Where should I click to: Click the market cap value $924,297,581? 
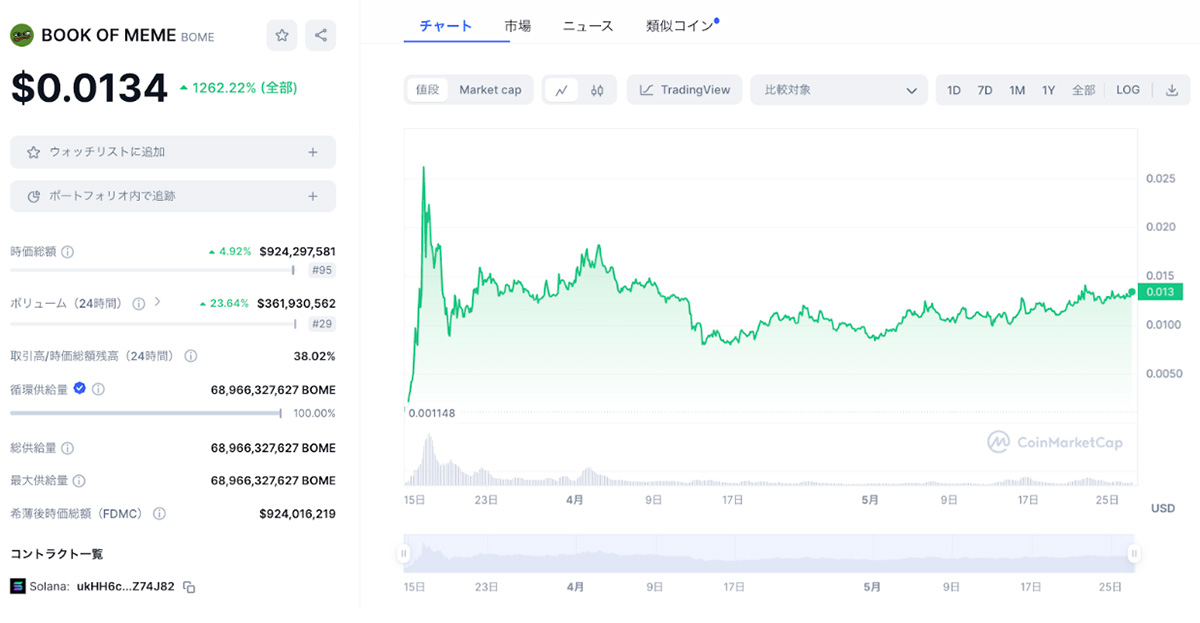[x=298, y=252]
